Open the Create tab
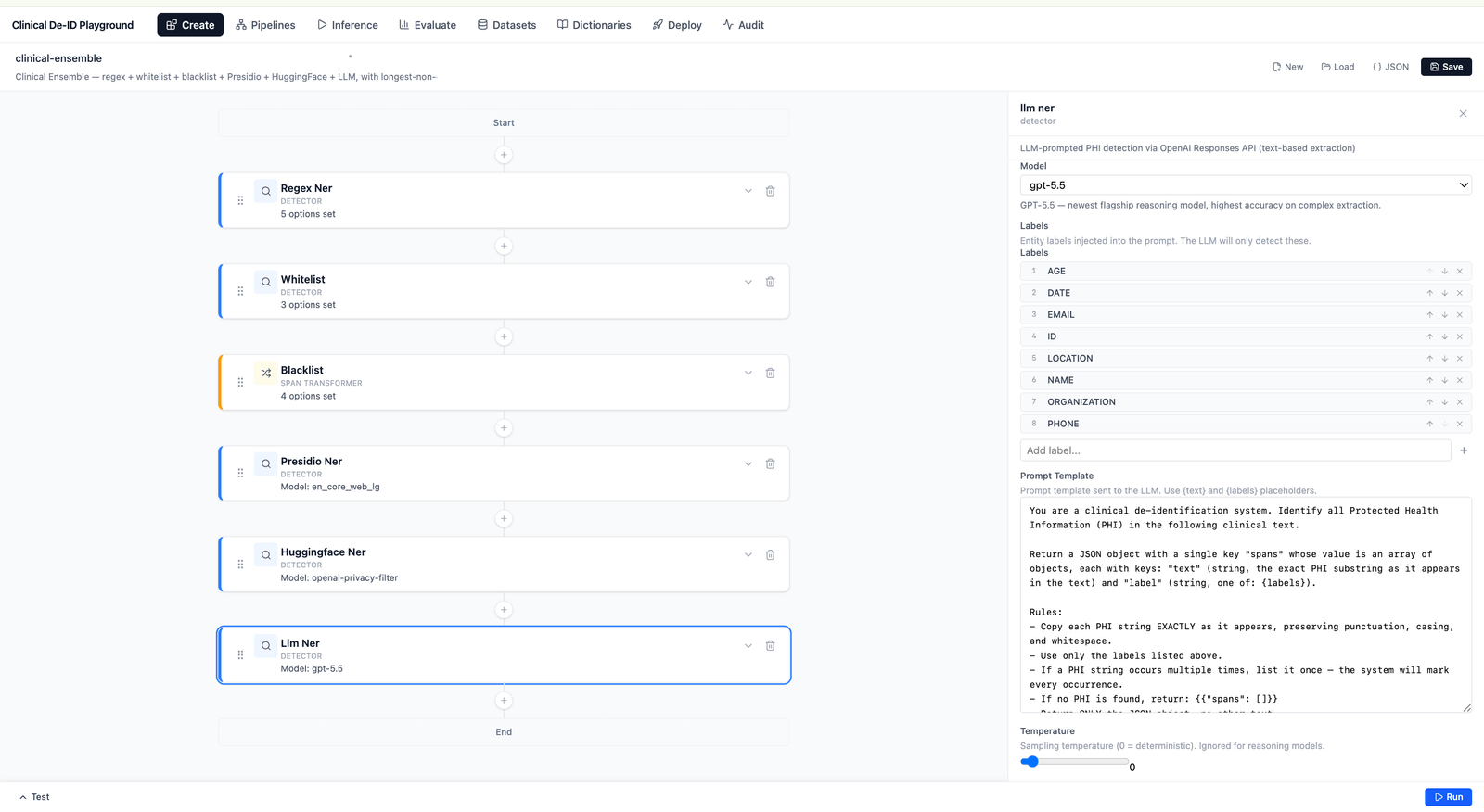Image resolution: width=1484 pixels, height=812 pixels. pyautogui.click(x=190, y=25)
